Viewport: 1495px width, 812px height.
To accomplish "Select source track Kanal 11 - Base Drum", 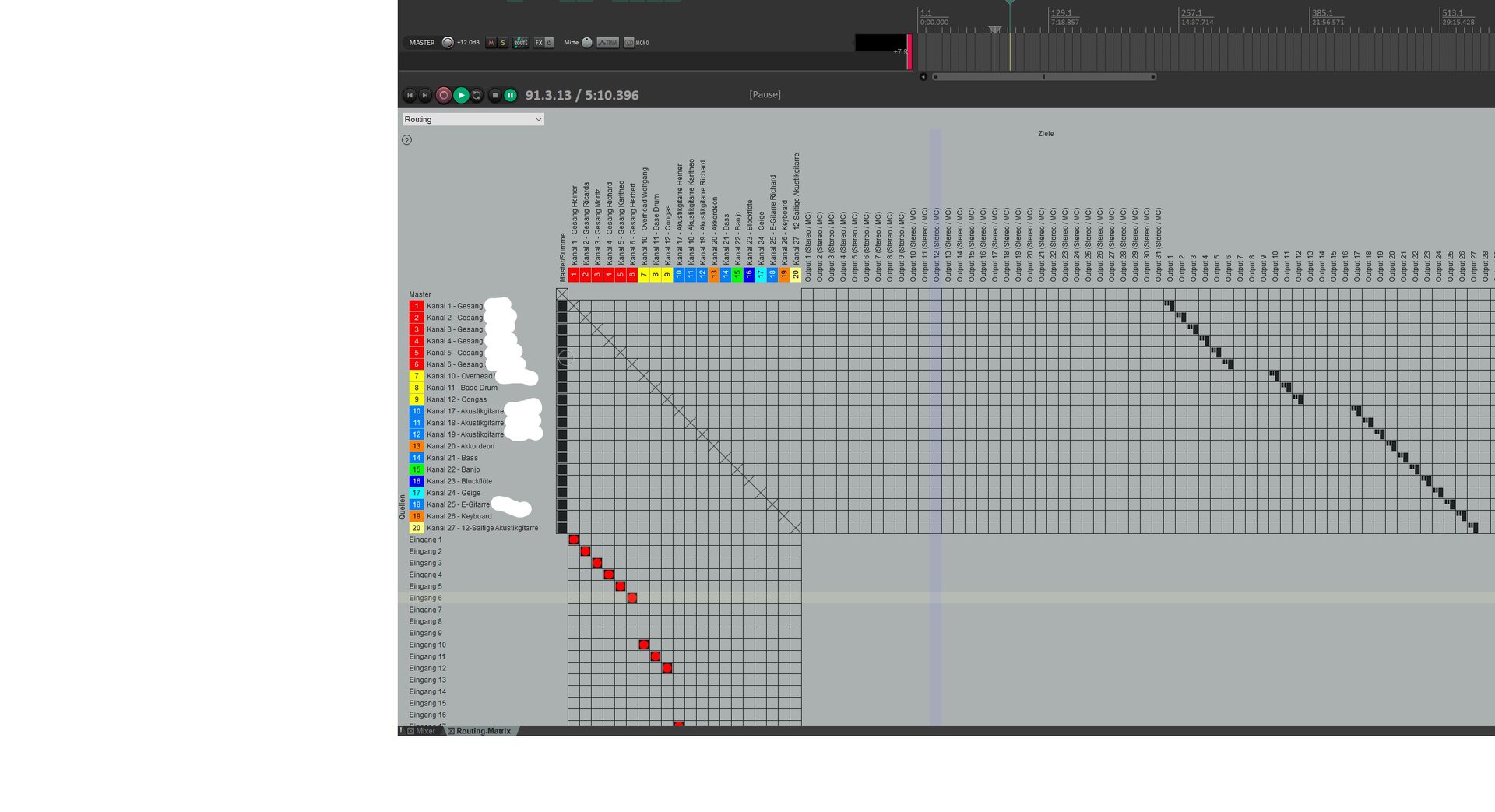I will [x=462, y=388].
